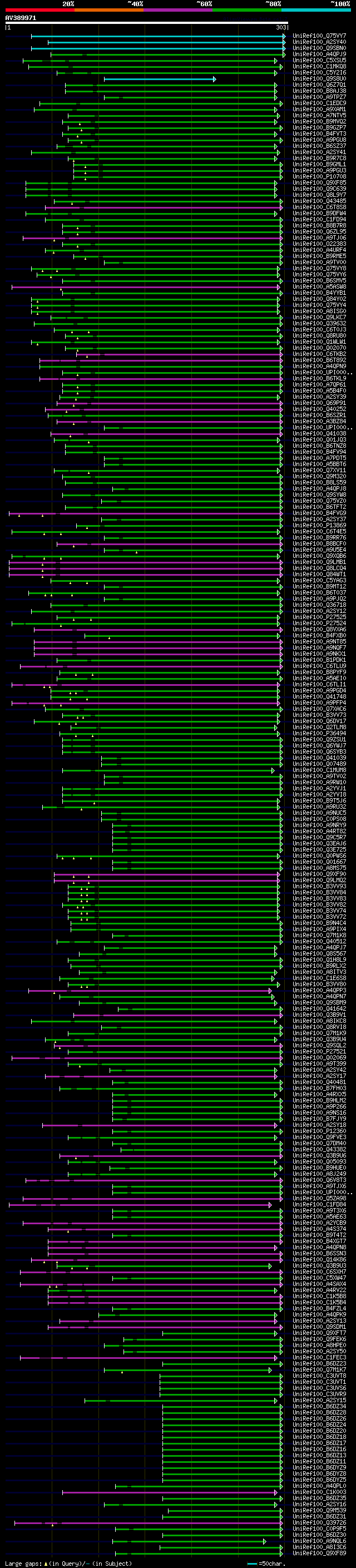Select the UniRef100_B6SMV5 label
This screenshot has width=356, height=1568.
pos(319,280)
